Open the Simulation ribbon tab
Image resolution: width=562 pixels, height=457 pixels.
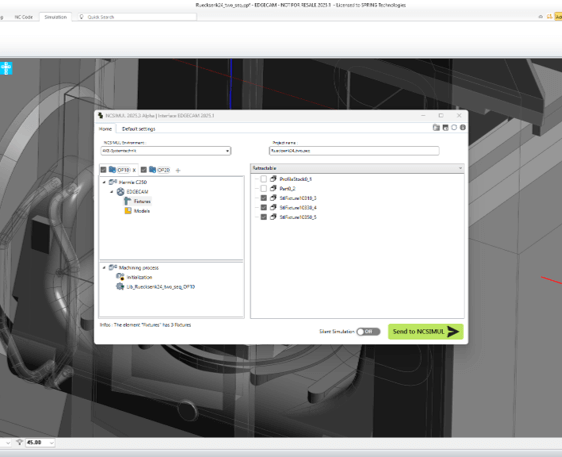(56, 17)
